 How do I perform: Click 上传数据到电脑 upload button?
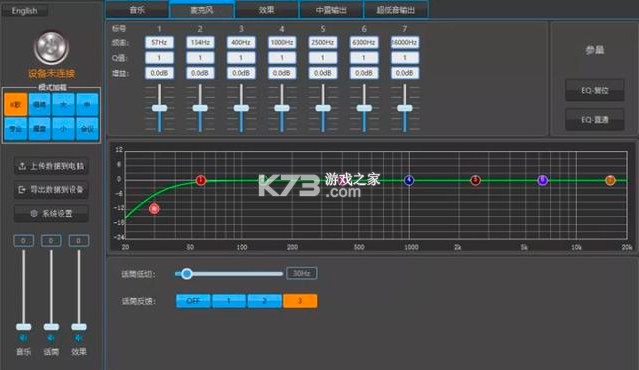click(x=51, y=166)
